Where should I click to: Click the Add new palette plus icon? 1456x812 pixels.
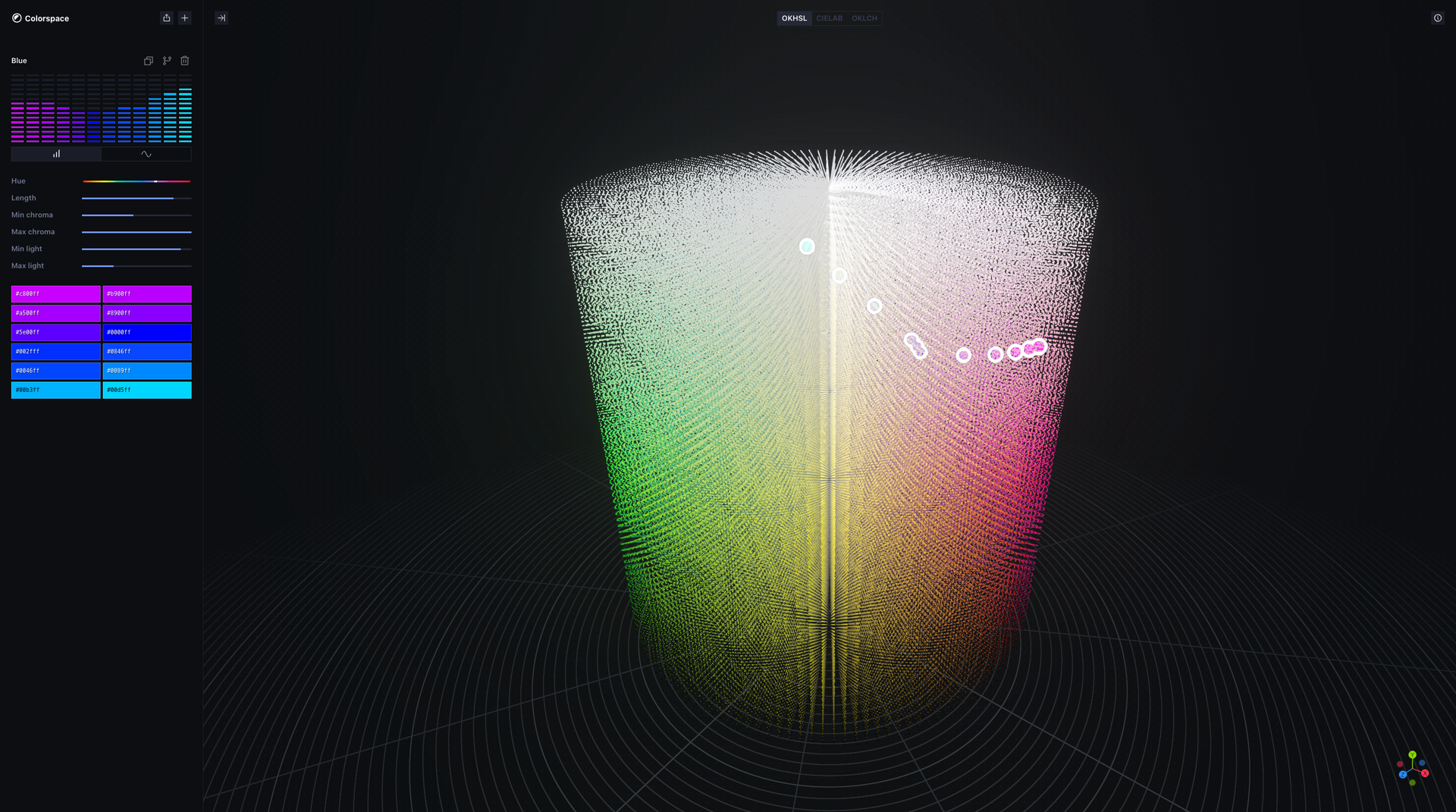tap(184, 17)
